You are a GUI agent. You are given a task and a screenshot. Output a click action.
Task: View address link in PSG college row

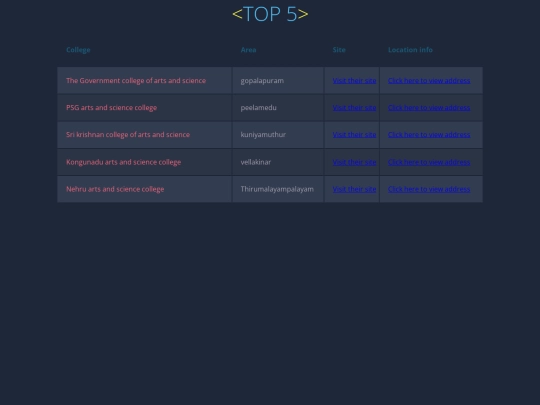pyautogui.click(x=429, y=107)
